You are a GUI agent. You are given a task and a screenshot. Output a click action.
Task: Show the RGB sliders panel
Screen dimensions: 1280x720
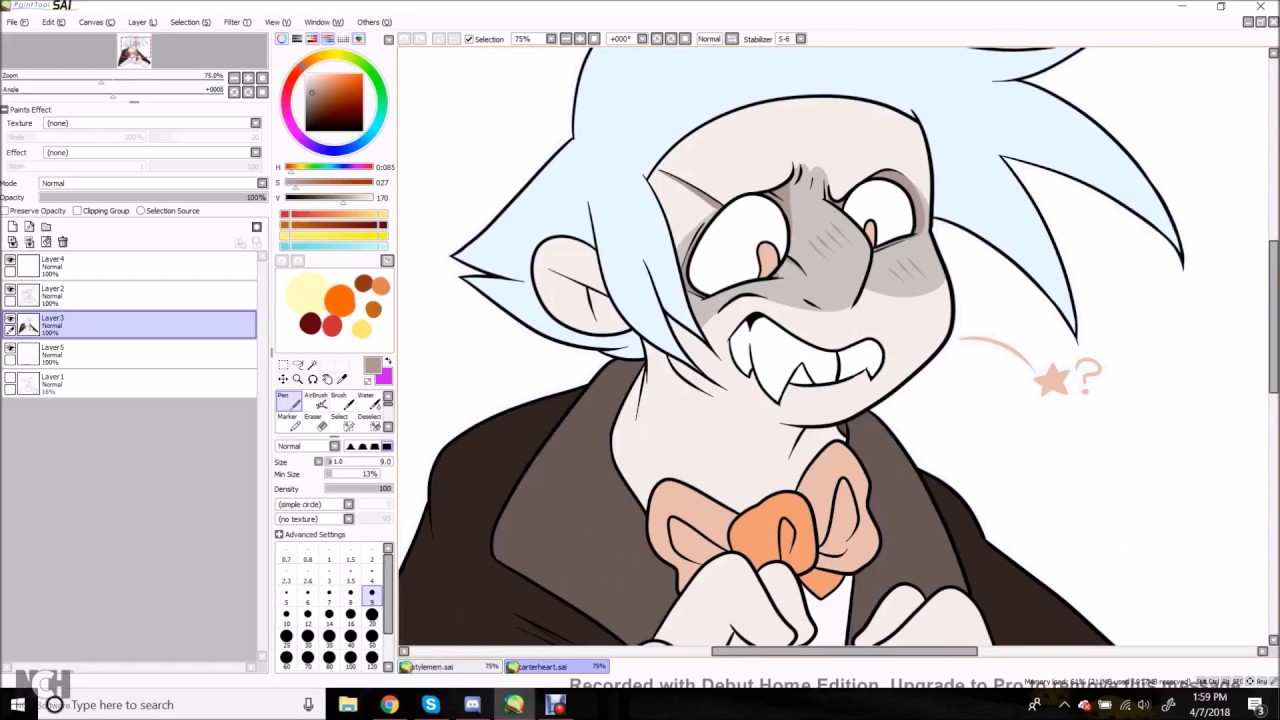[x=297, y=39]
